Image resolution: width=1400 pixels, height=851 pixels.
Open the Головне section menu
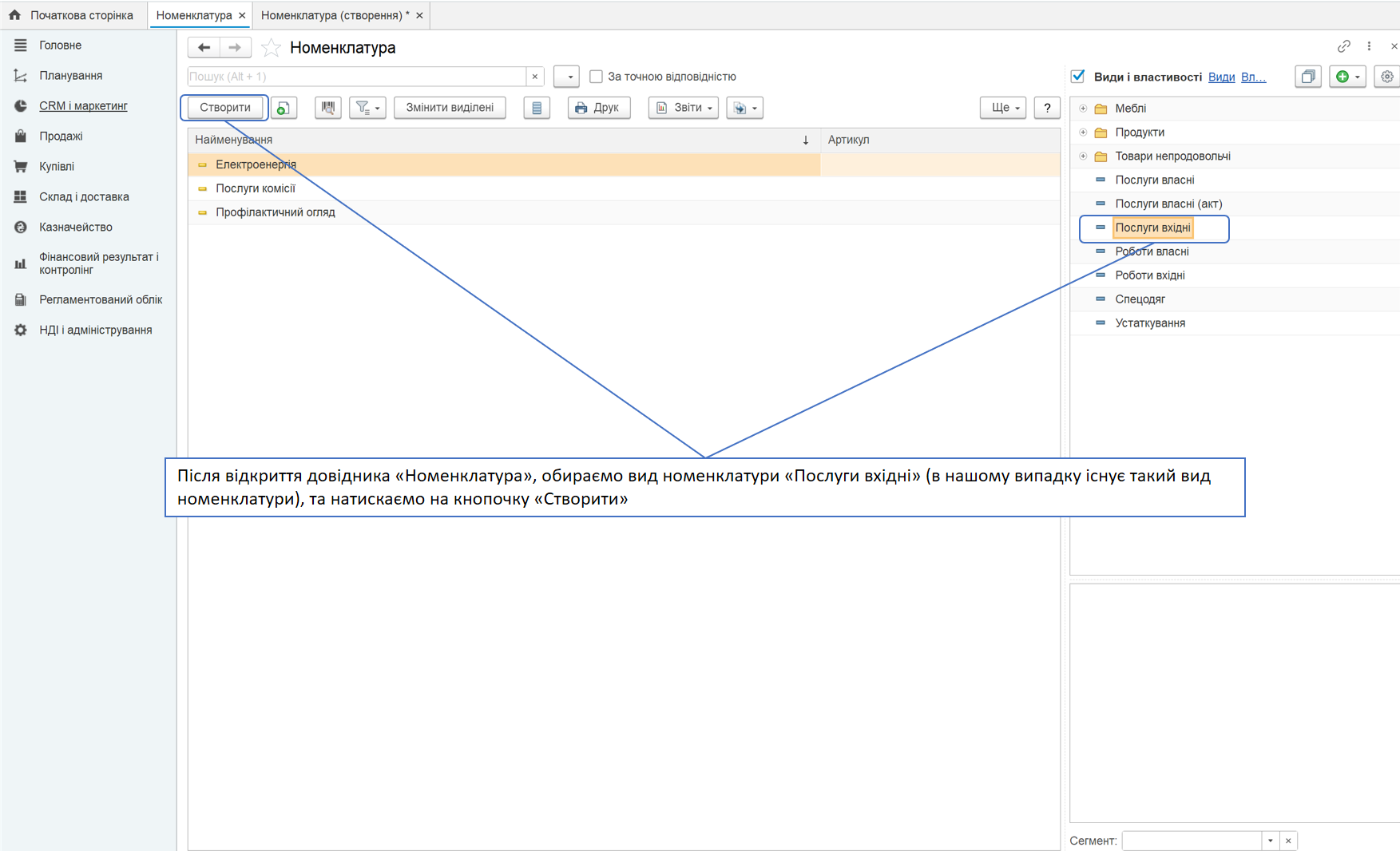pos(60,46)
